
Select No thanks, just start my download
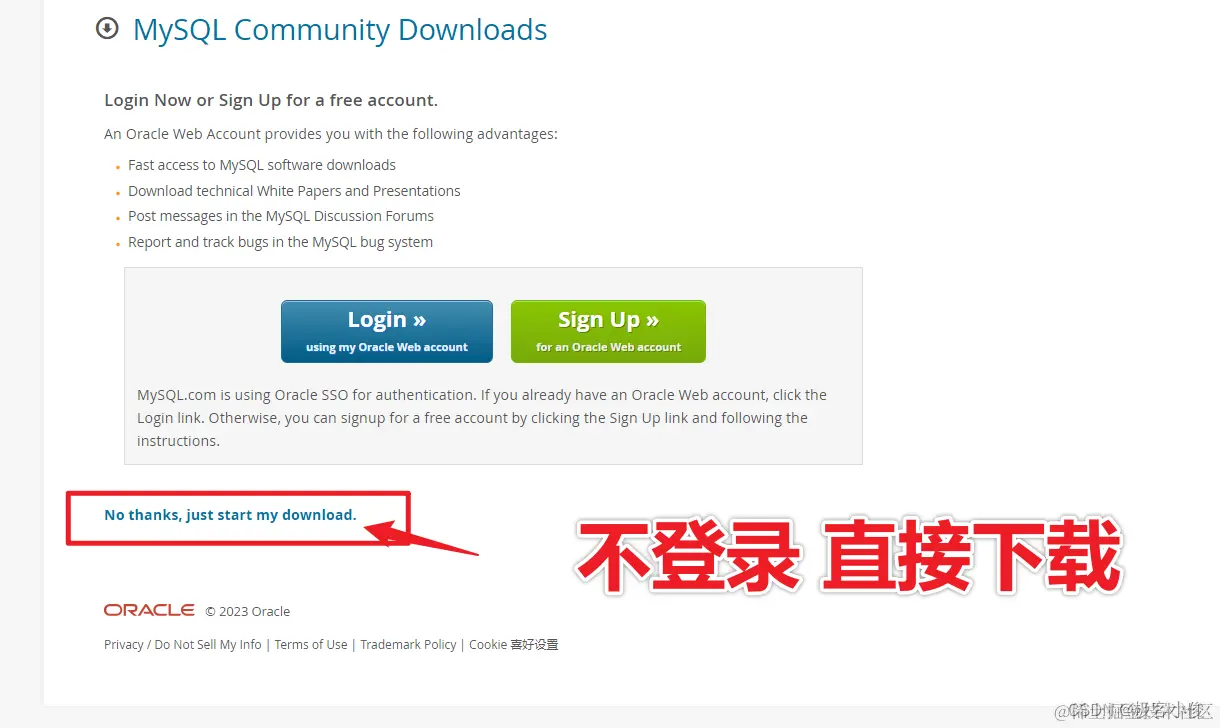click(230, 515)
